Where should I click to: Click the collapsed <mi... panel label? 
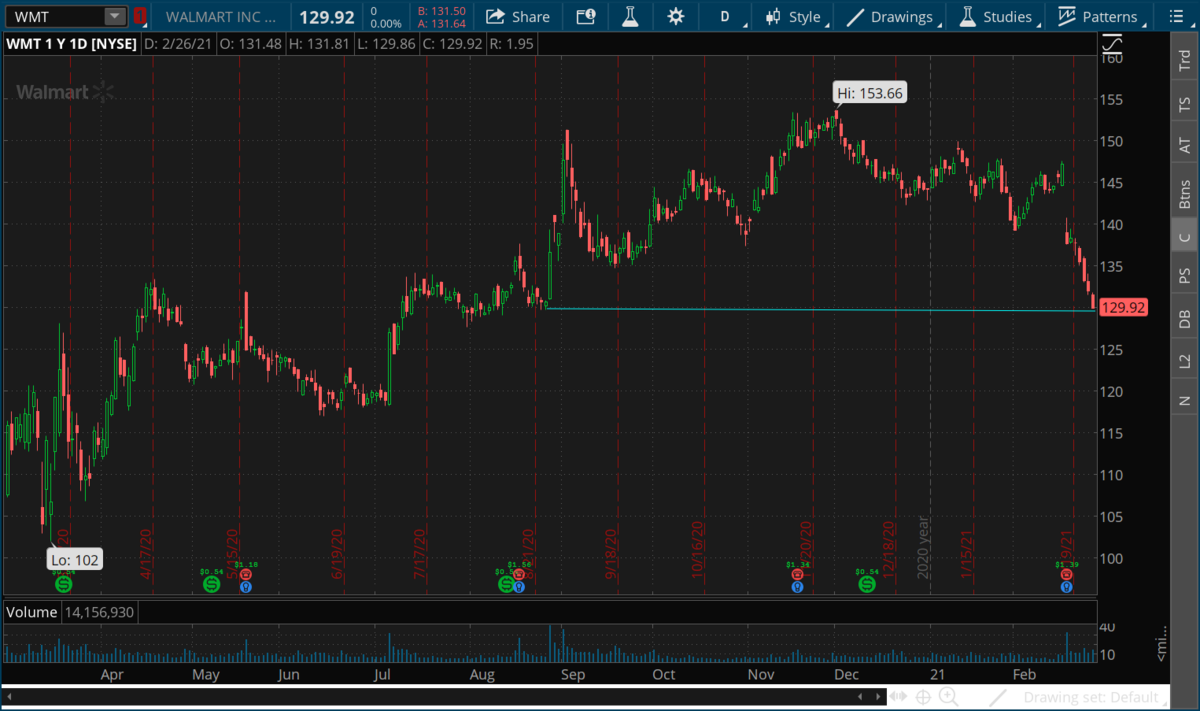pyautogui.click(x=1162, y=646)
